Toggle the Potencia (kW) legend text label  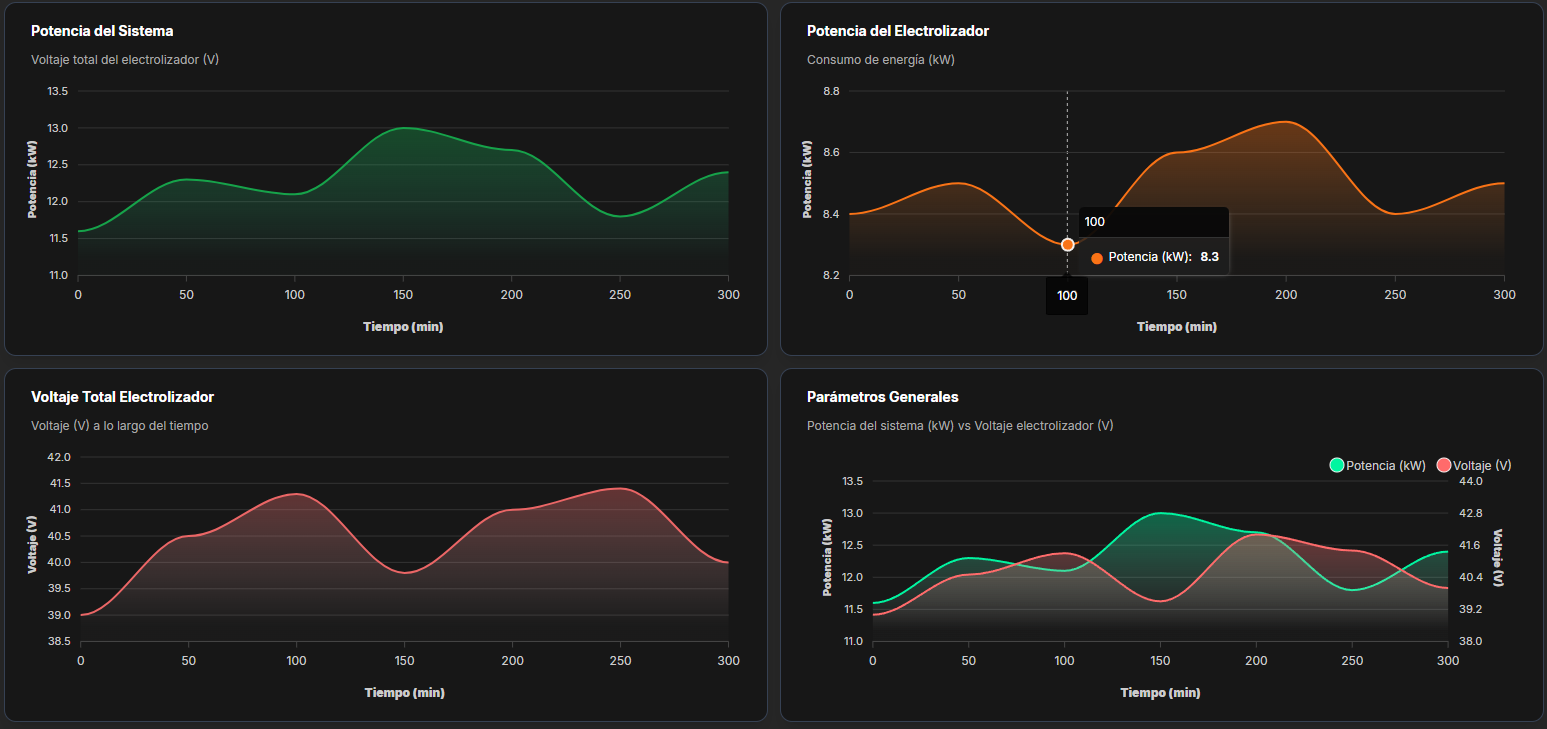pyautogui.click(x=1385, y=466)
